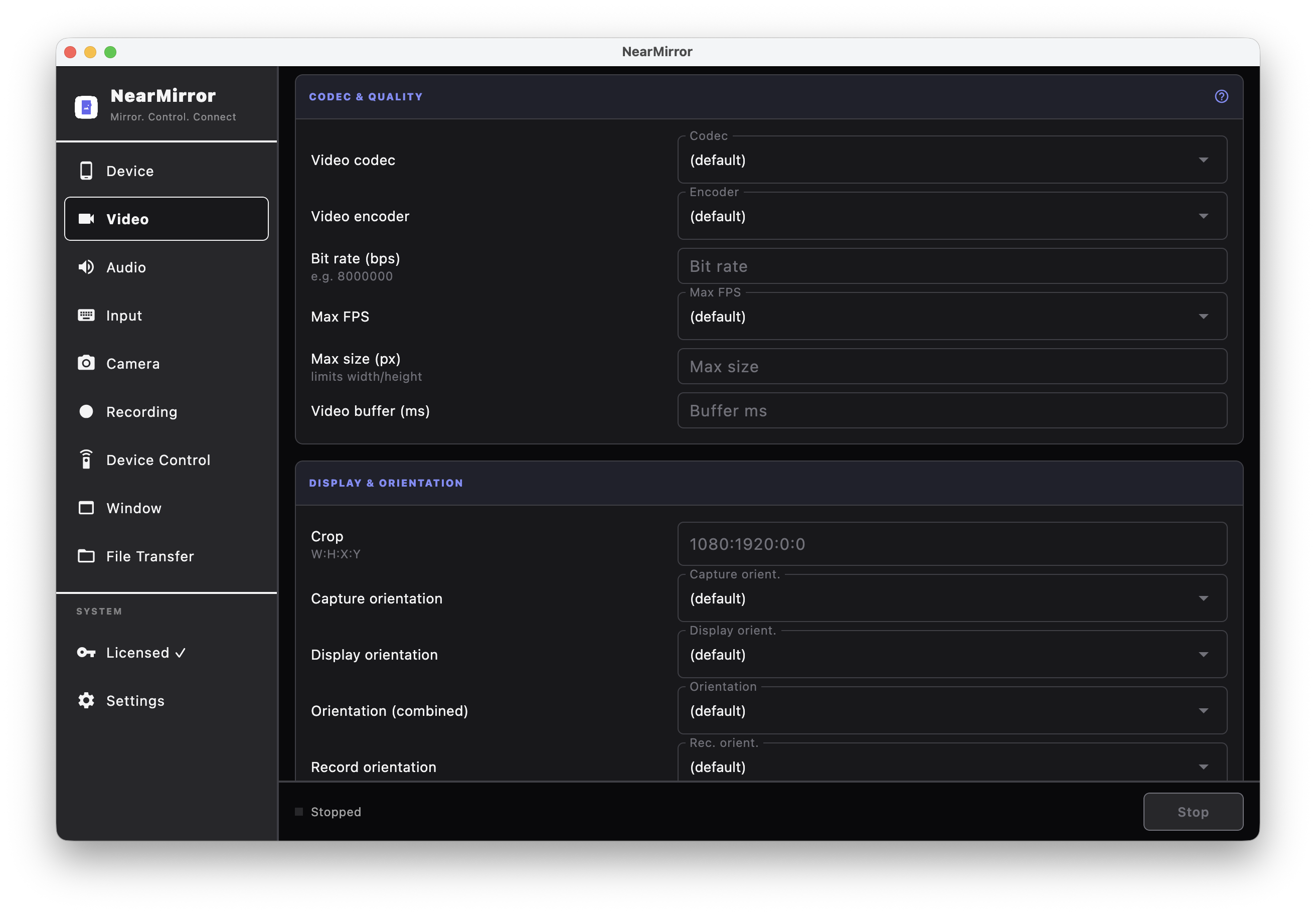Click the 'W:H:X:Y' hint text
Image resolution: width=1316 pixels, height=915 pixels.
pyautogui.click(x=336, y=554)
